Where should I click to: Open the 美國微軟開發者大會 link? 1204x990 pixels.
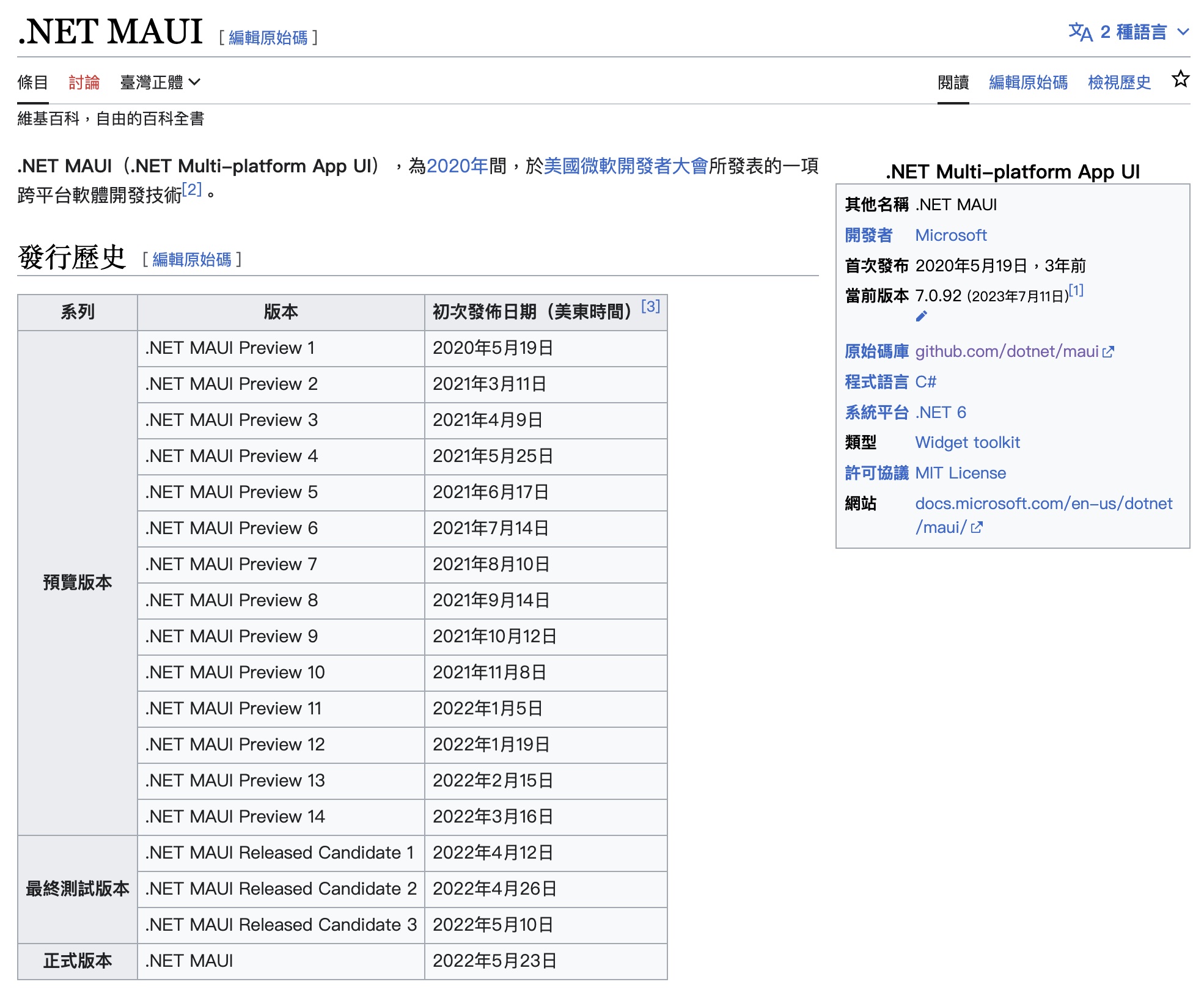click(x=626, y=166)
